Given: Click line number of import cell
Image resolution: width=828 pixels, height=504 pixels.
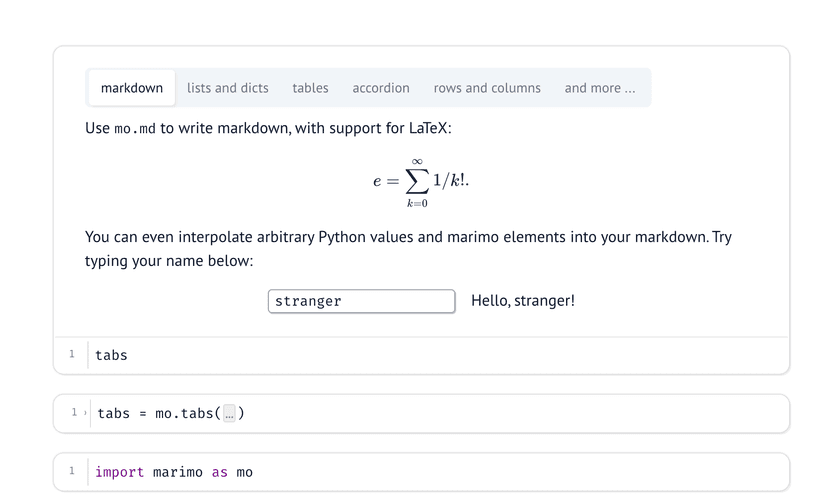Looking at the screenshot, I should coord(72,471).
